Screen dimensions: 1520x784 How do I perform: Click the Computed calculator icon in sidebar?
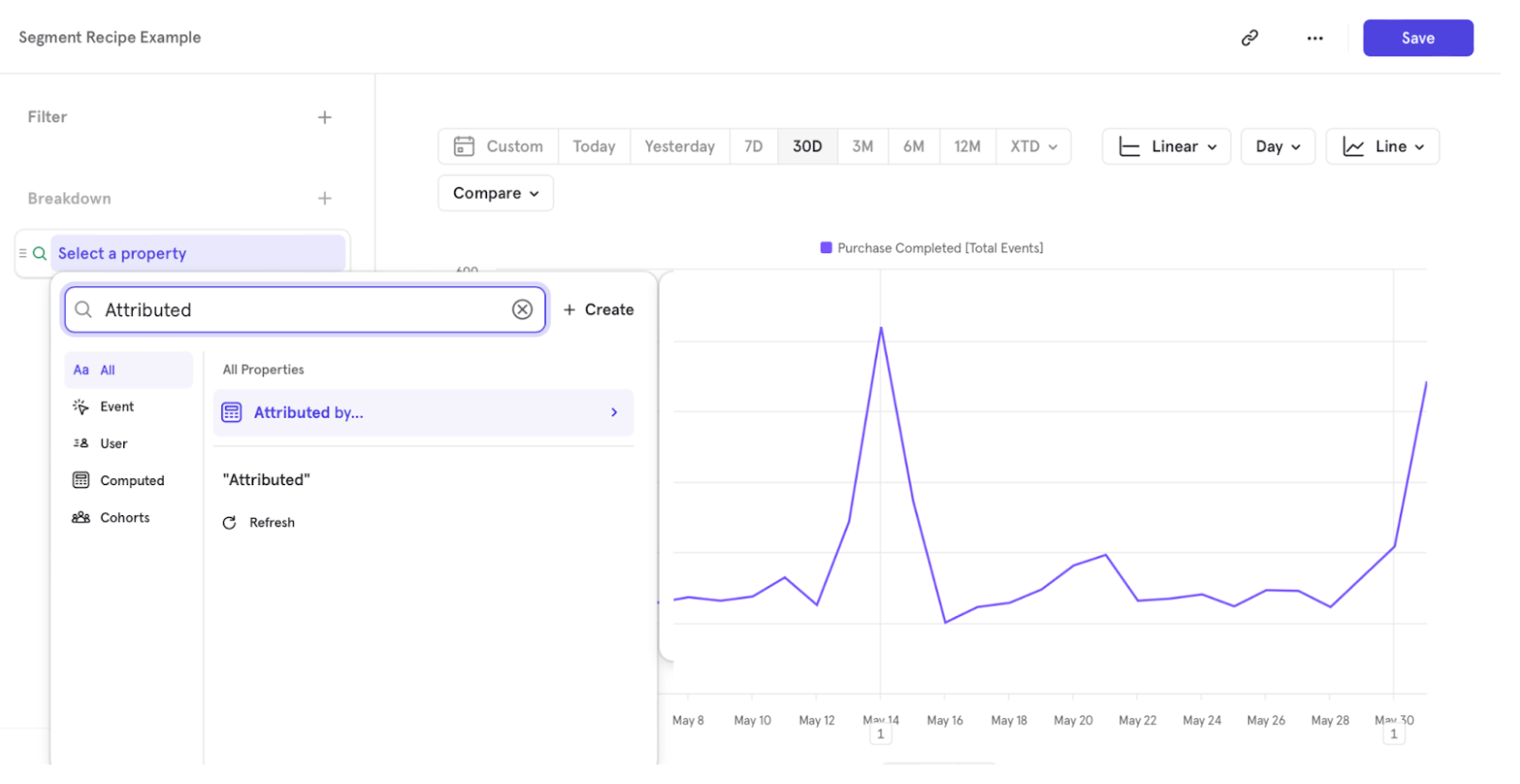[81, 480]
